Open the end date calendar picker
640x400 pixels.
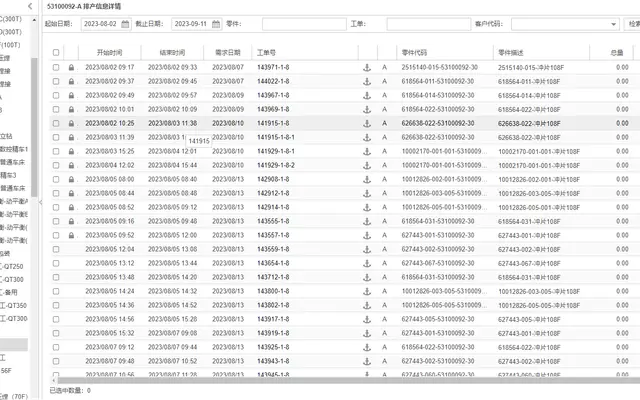coord(216,24)
